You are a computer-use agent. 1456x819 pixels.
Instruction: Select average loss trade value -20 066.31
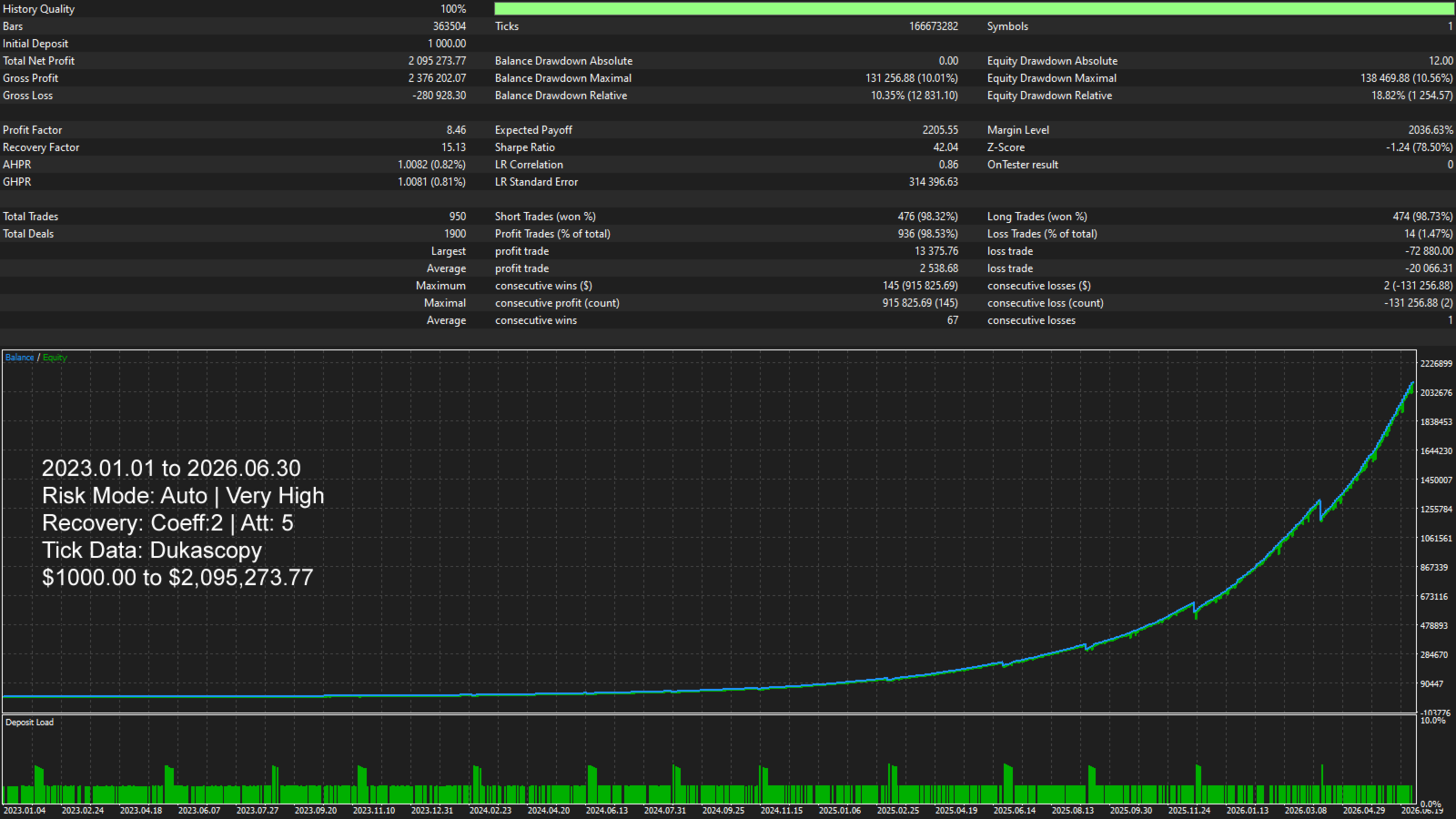(1429, 268)
